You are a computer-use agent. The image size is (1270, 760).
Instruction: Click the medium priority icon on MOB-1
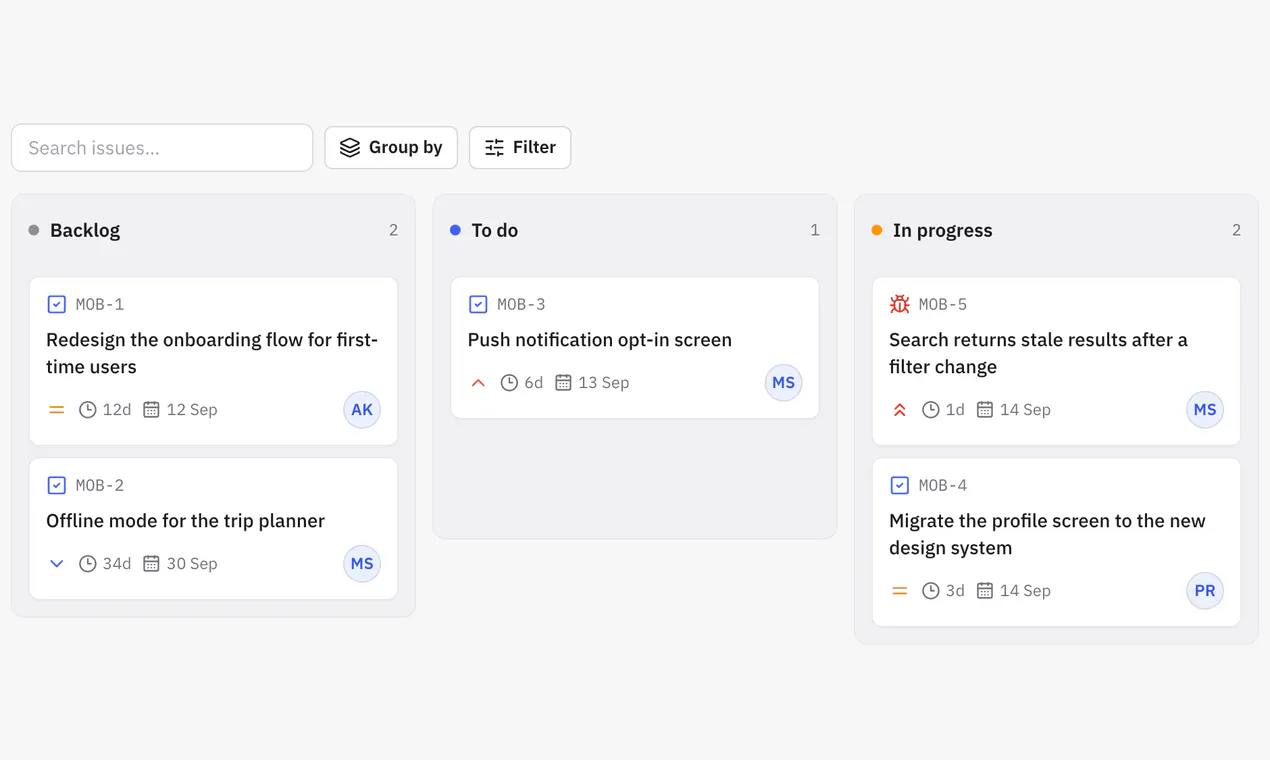(57, 410)
